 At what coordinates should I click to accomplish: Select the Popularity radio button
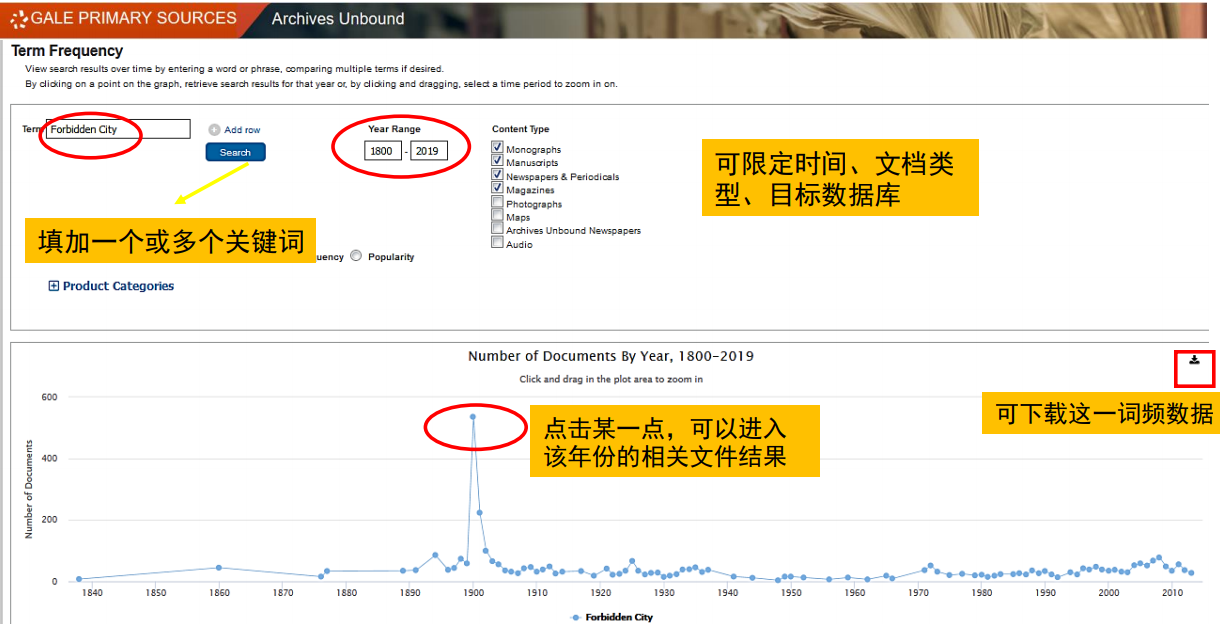tap(357, 257)
